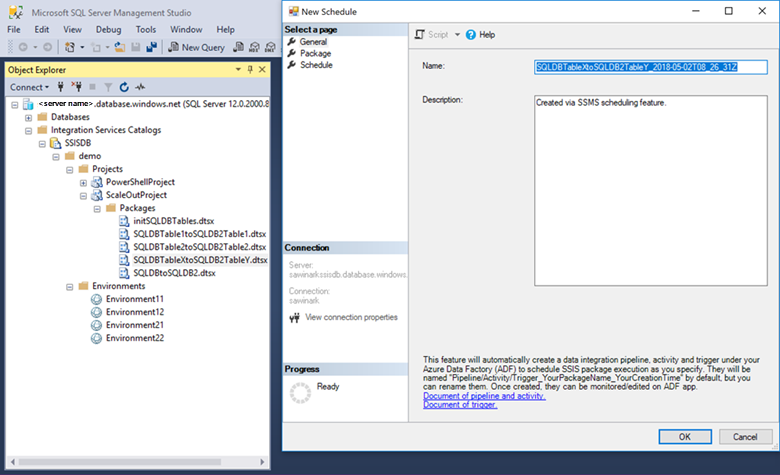Click the Save All toolbar icon
Viewport: 780px width, 475px height.
151,47
